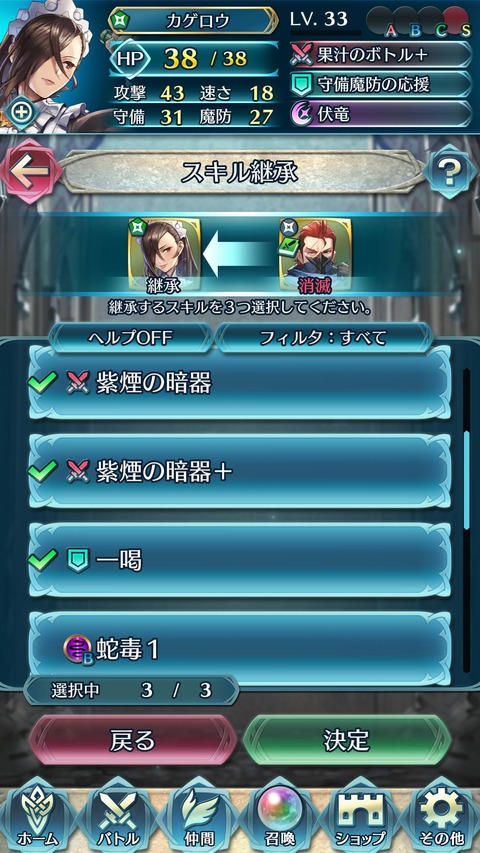The width and height of the screenshot is (480, 853).
Task: Uncheck the 紫煙の暗器 skill
Action: (x=240, y=382)
